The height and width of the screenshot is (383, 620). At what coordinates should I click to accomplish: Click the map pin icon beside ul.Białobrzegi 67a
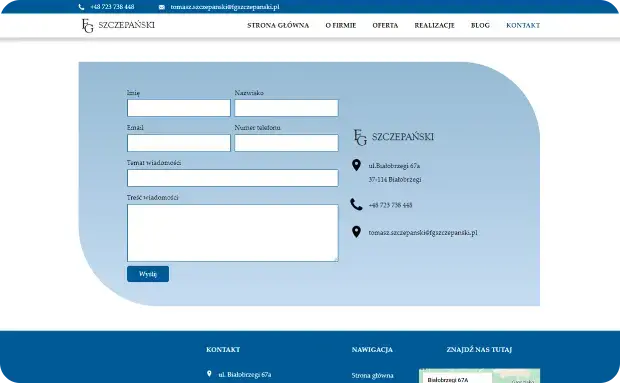[356, 165]
